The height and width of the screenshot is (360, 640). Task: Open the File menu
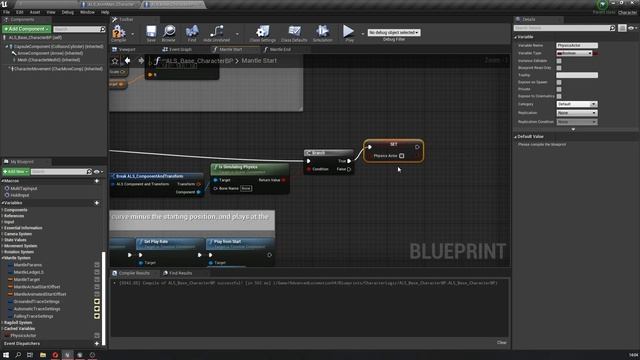tap(7, 12)
